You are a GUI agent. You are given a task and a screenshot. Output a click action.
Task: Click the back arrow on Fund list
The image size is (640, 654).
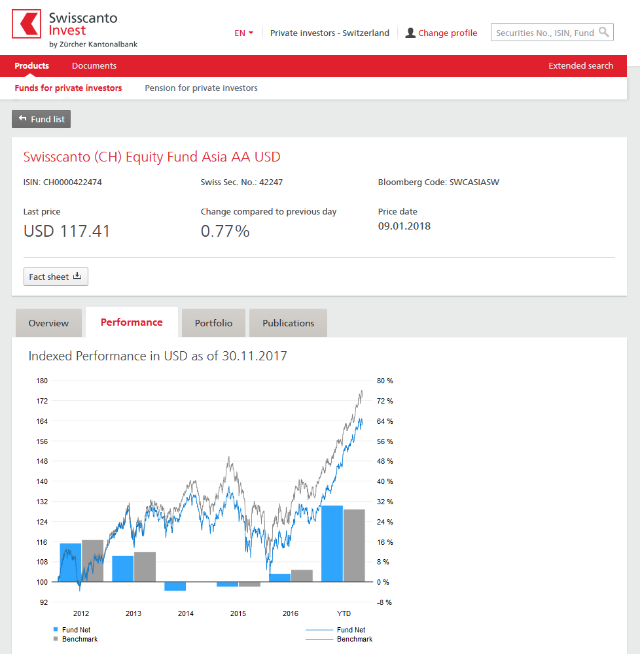pyautogui.click(x=22, y=119)
